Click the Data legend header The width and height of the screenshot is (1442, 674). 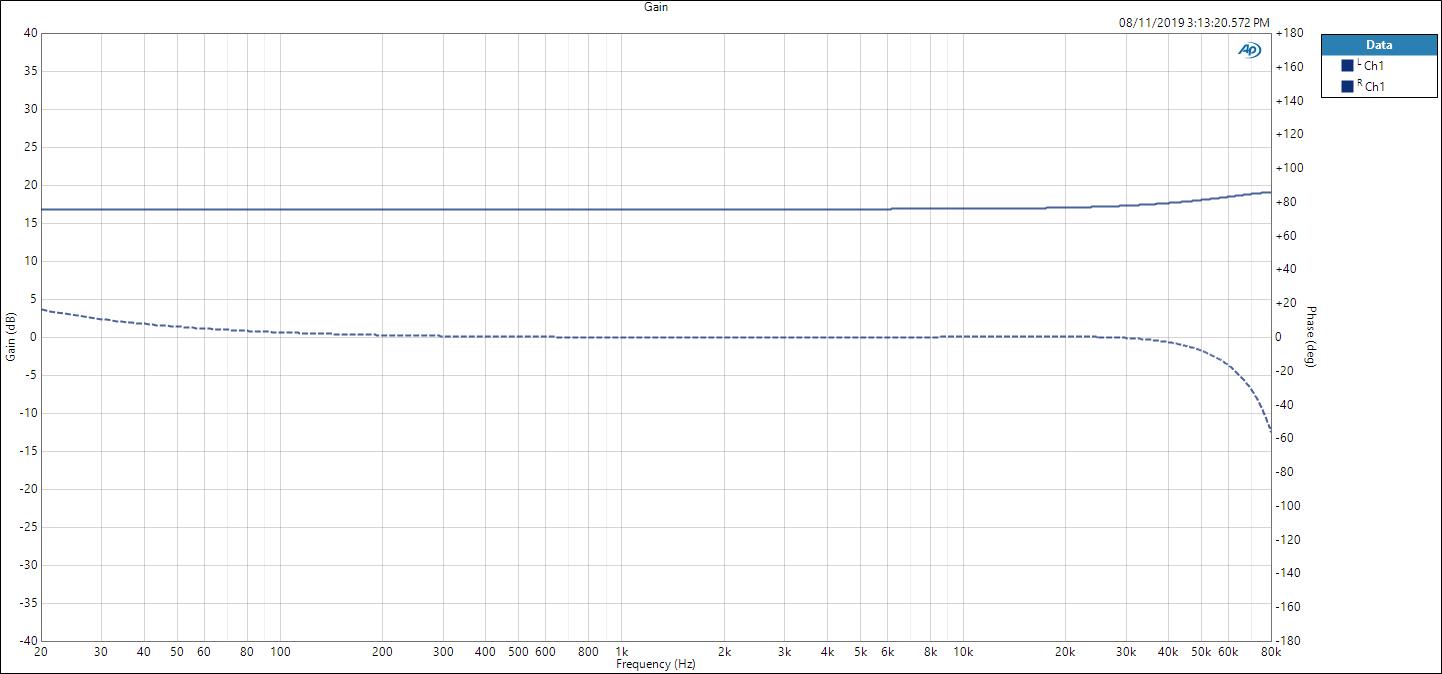click(x=1379, y=45)
